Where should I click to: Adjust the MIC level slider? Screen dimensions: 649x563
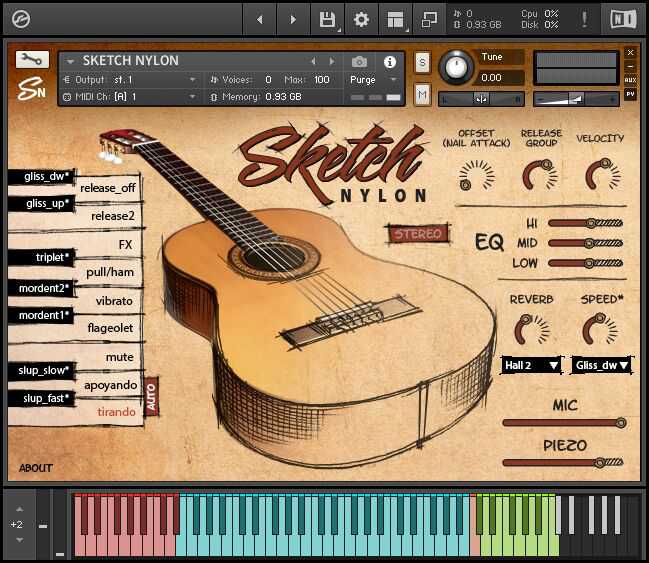coord(565,423)
